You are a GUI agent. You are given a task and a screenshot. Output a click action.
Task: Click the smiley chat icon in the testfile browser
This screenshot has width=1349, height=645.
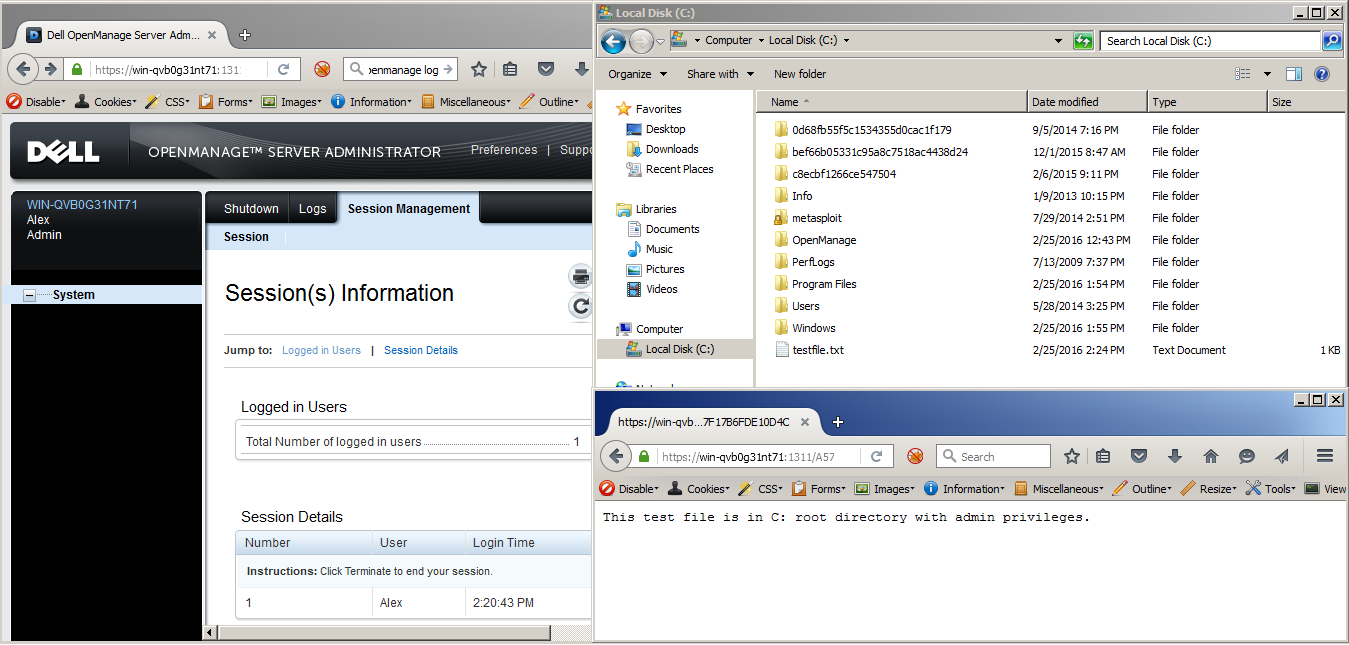click(x=1247, y=456)
